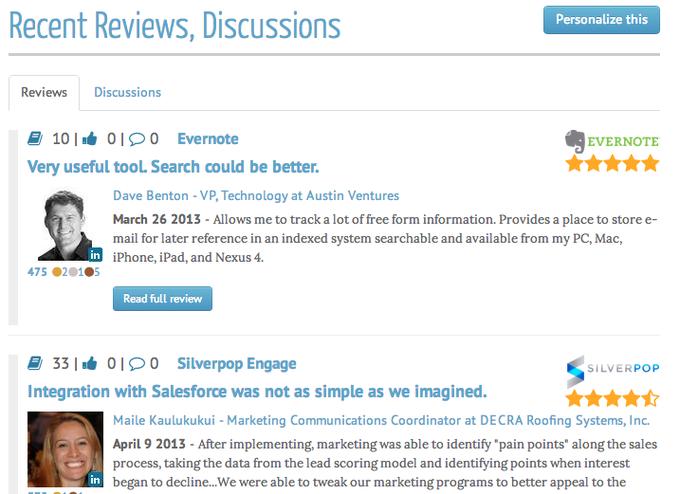
Task: Click LinkedIn badge on Dave Benton's photo
Action: point(95,255)
